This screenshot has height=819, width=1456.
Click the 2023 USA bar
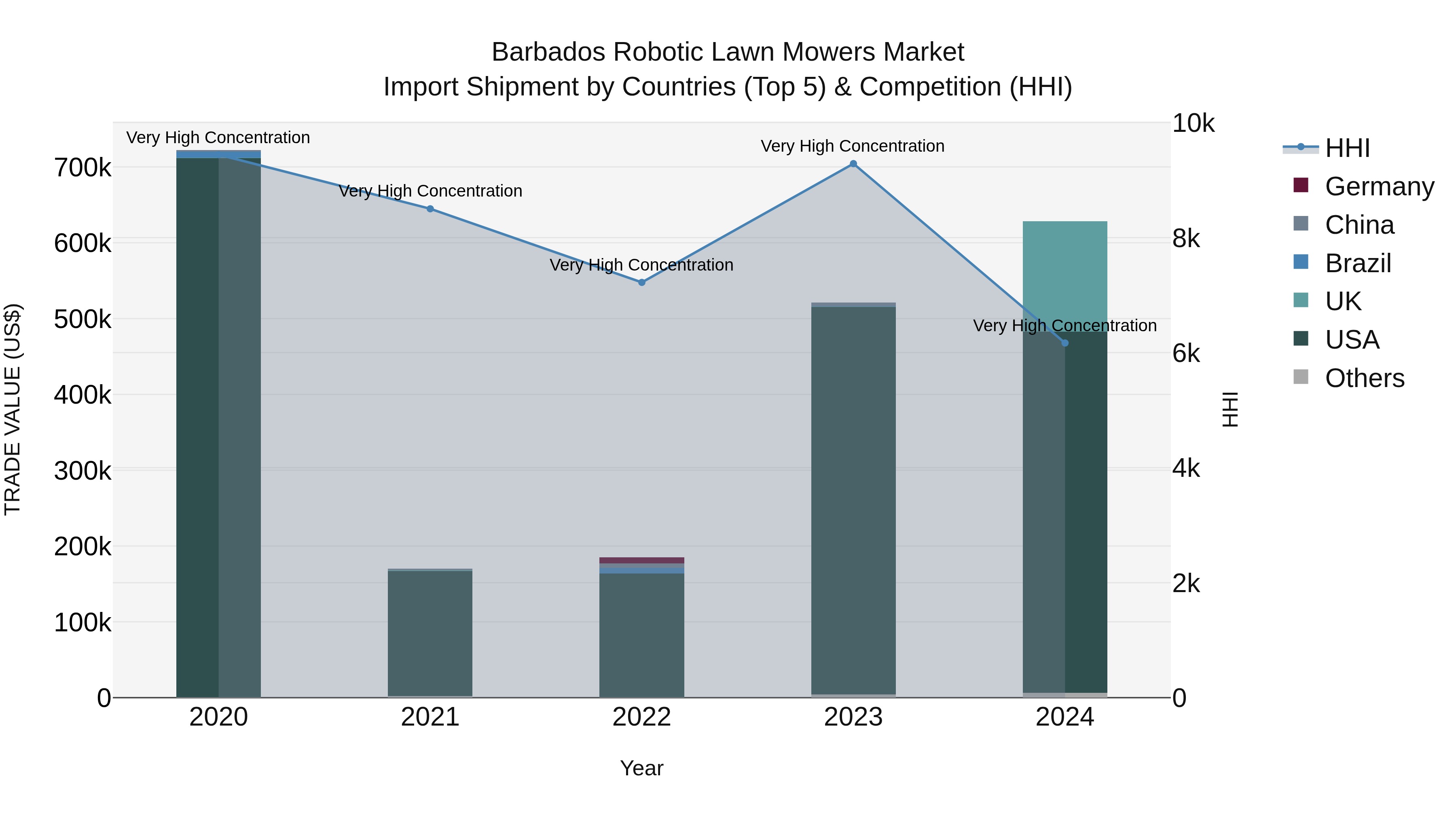click(x=853, y=501)
